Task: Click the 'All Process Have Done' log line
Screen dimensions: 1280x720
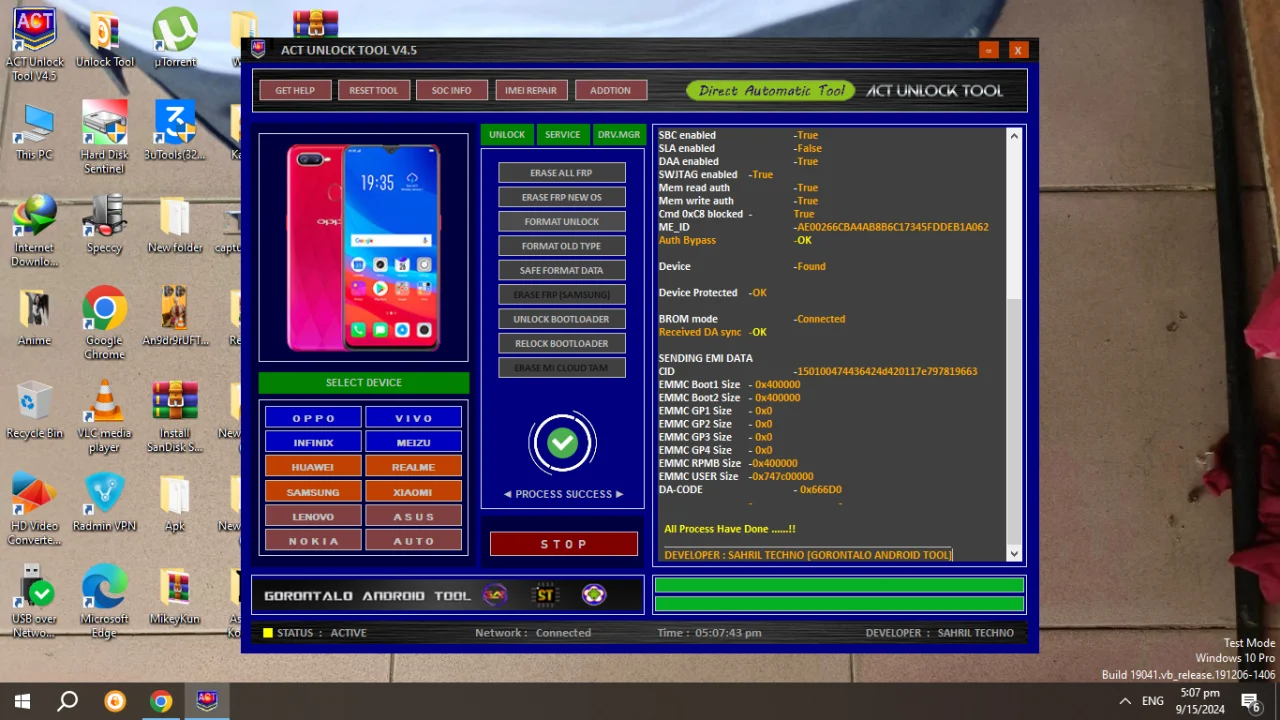Action: click(730, 529)
